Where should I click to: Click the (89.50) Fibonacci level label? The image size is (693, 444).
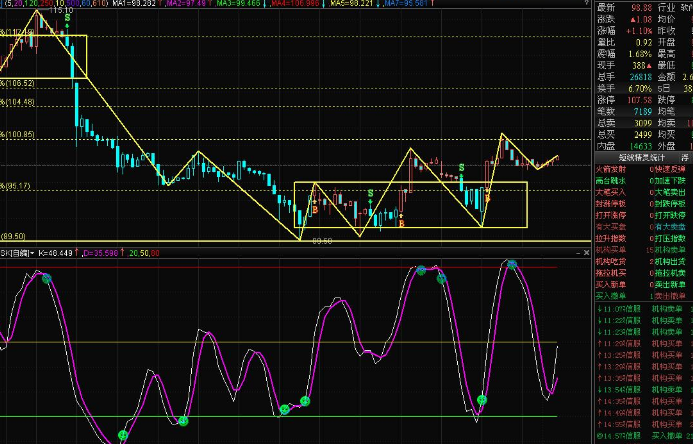pos(13,236)
